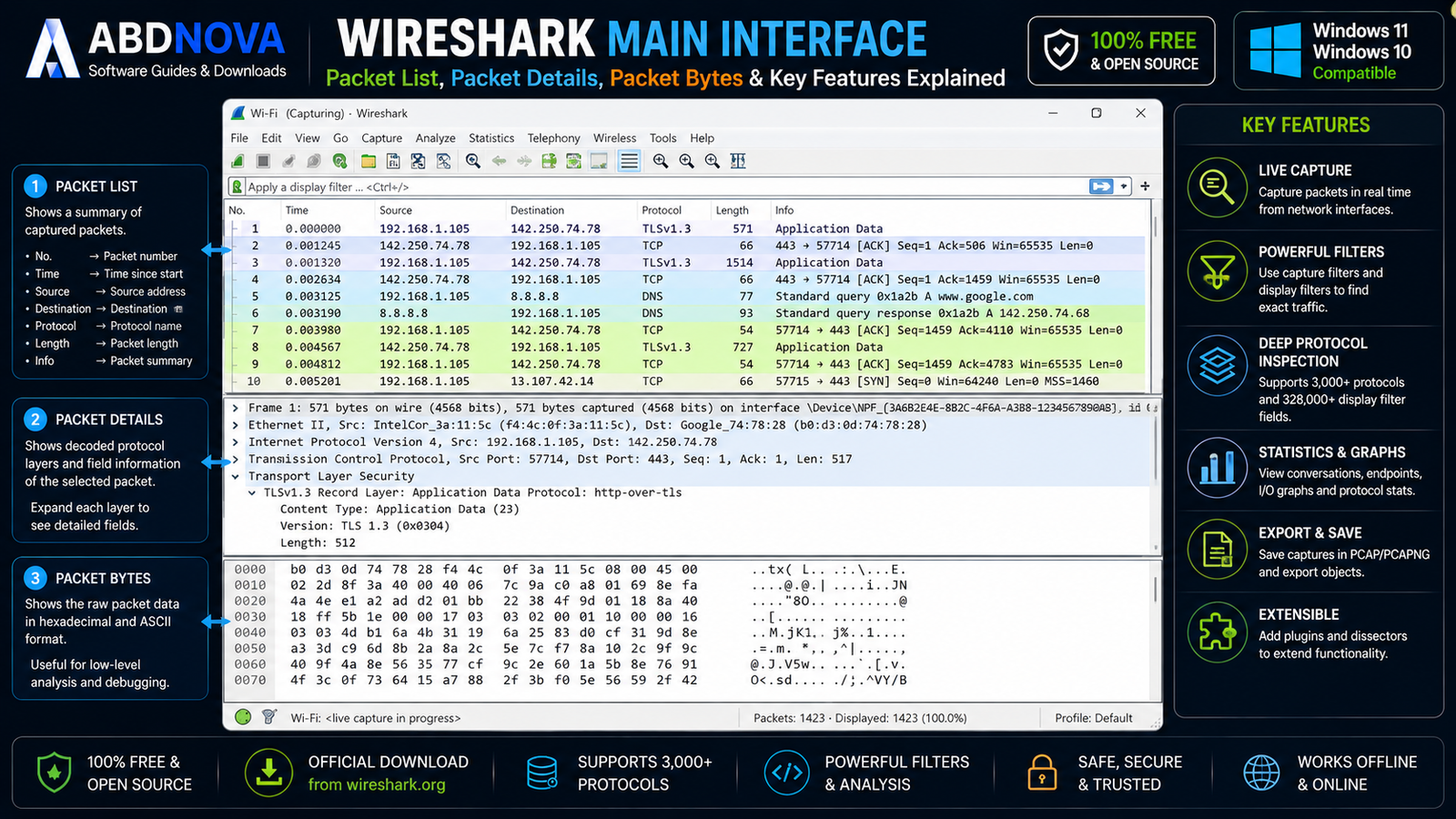Expand the Ethernet II layer

click(236, 425)
